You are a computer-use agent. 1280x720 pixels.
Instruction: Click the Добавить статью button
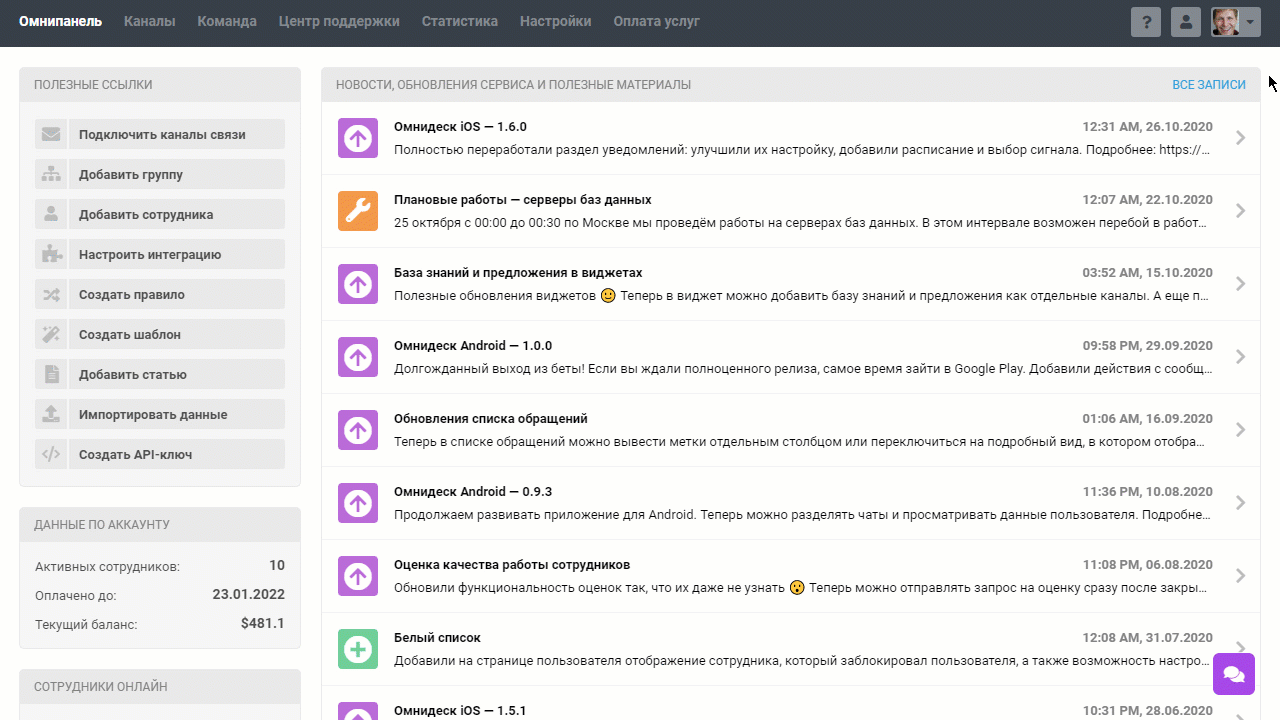click(177, 374)
